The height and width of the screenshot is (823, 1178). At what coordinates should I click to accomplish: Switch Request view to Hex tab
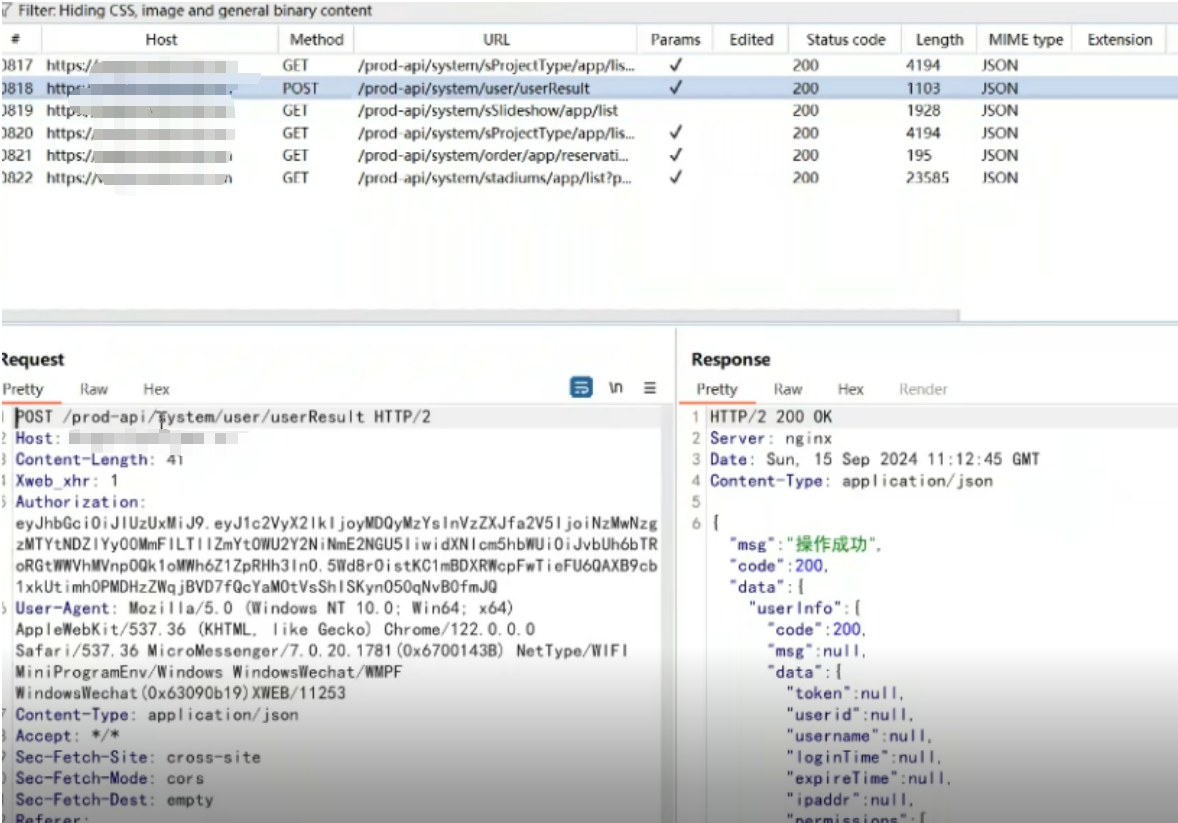click(x=156, y=389)
